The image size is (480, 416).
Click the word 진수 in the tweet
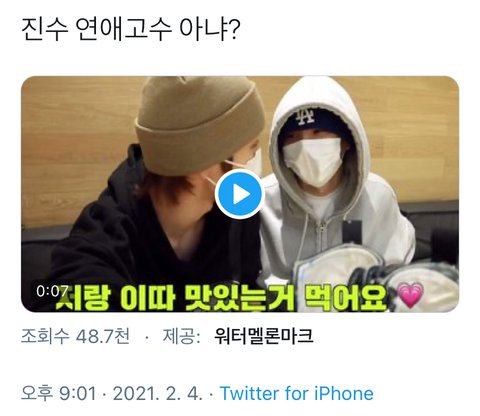45,30
